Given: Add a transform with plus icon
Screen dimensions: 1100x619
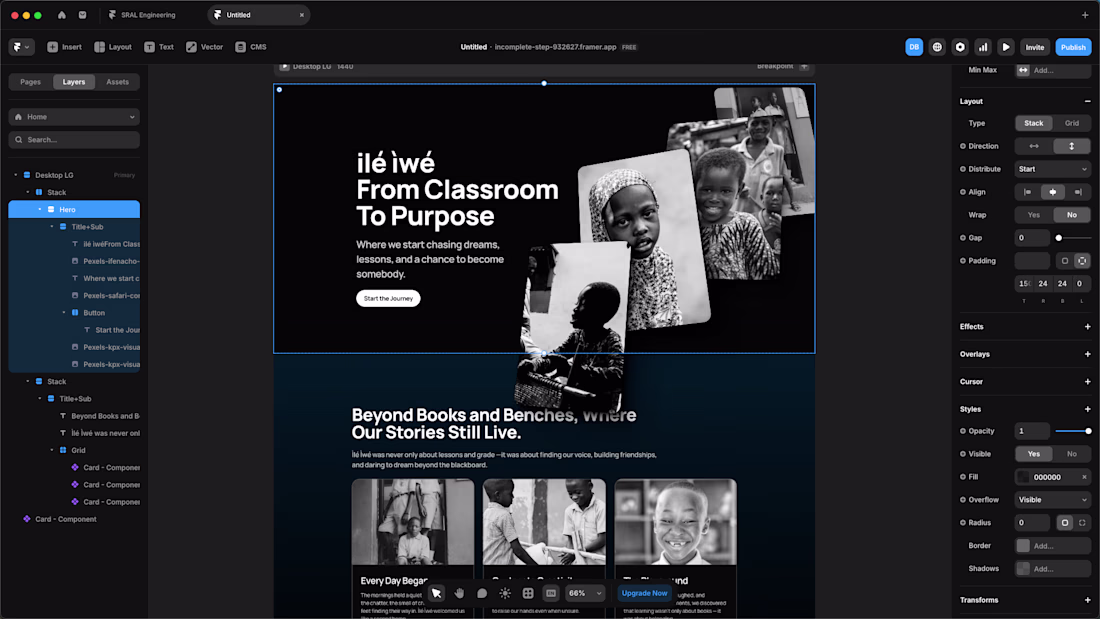Looking at the screenshot, I should point(1087,600).
